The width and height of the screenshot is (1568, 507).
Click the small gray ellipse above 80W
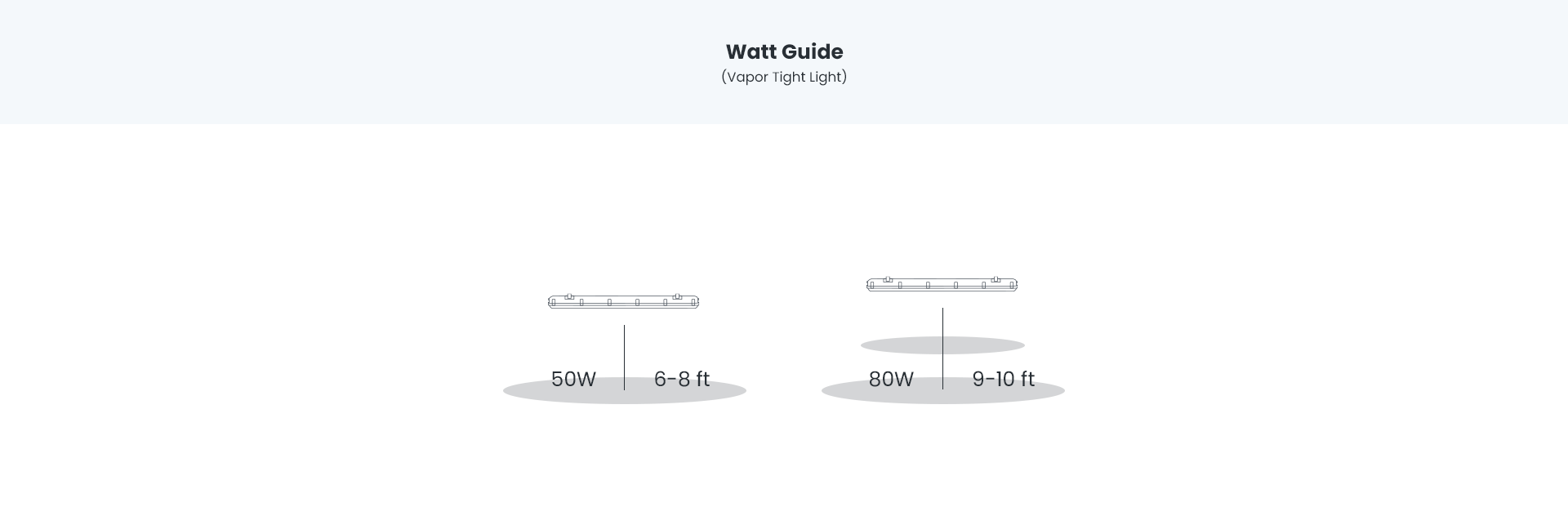(x=898, y=345)
